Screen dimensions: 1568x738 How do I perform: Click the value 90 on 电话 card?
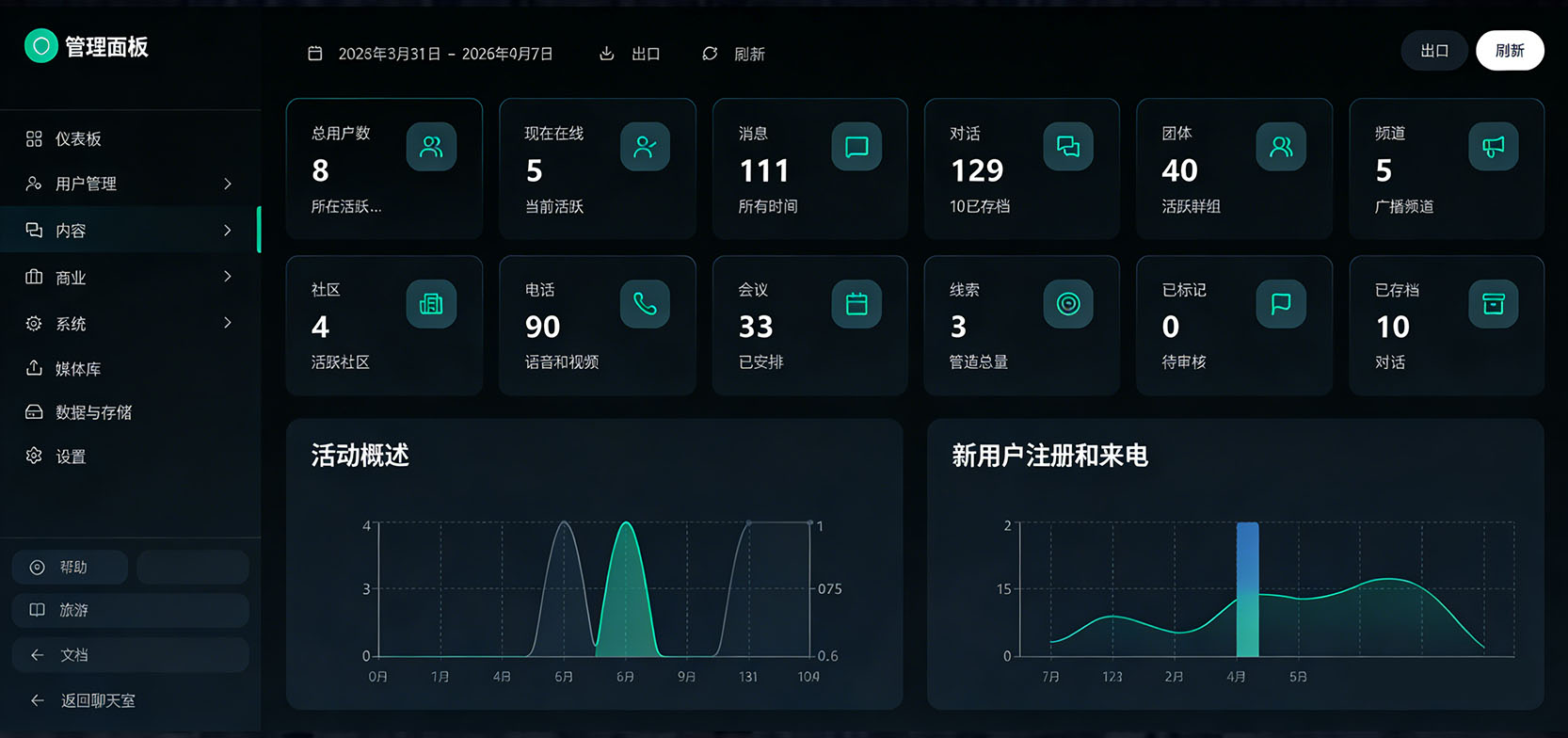[542, 327]
